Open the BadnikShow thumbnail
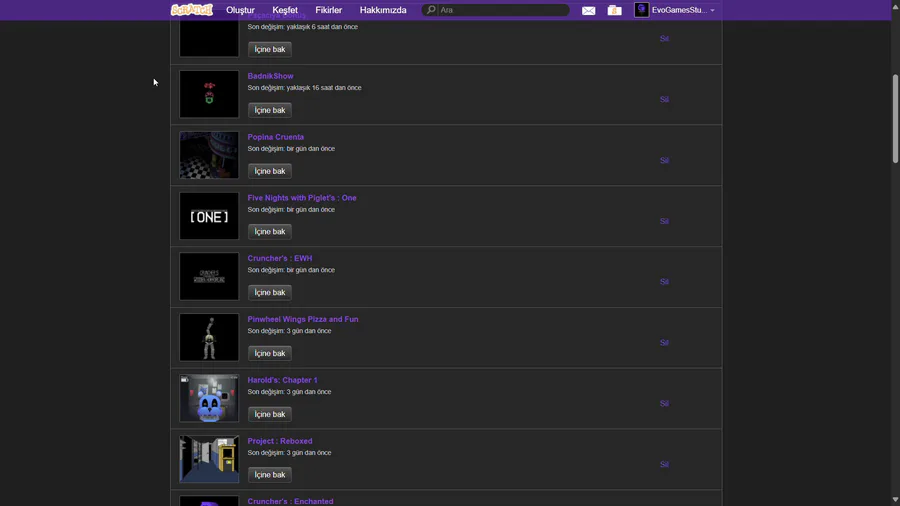Image resolution: width=900 pixels, height=506 pixels. click(209, 94)
